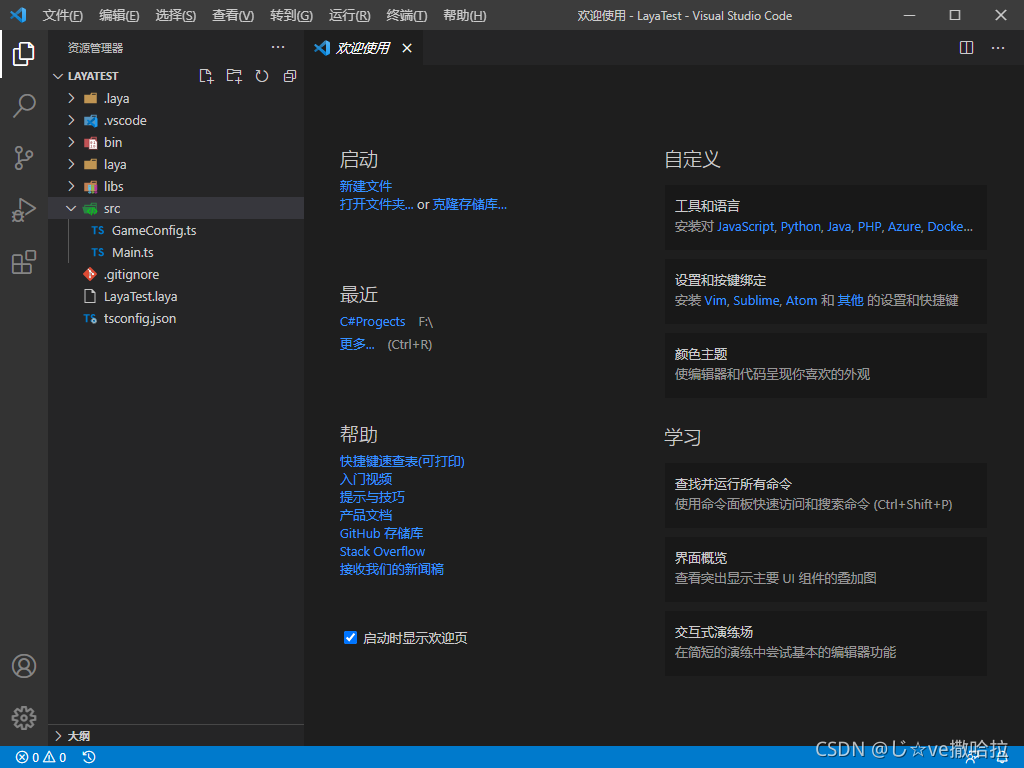This screenshot has height=768, width=1024.
Task: Expand the .laya folder
Action: coord(71,98)
